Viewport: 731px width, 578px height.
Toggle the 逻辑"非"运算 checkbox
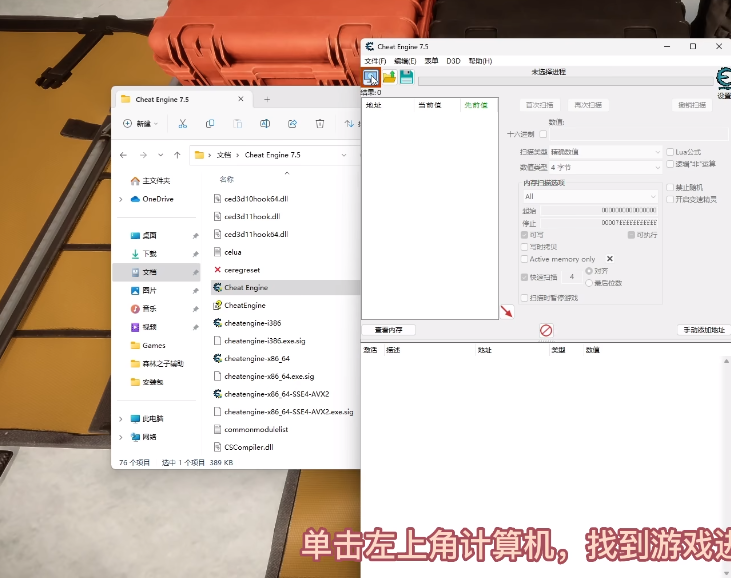coord(670,164)
